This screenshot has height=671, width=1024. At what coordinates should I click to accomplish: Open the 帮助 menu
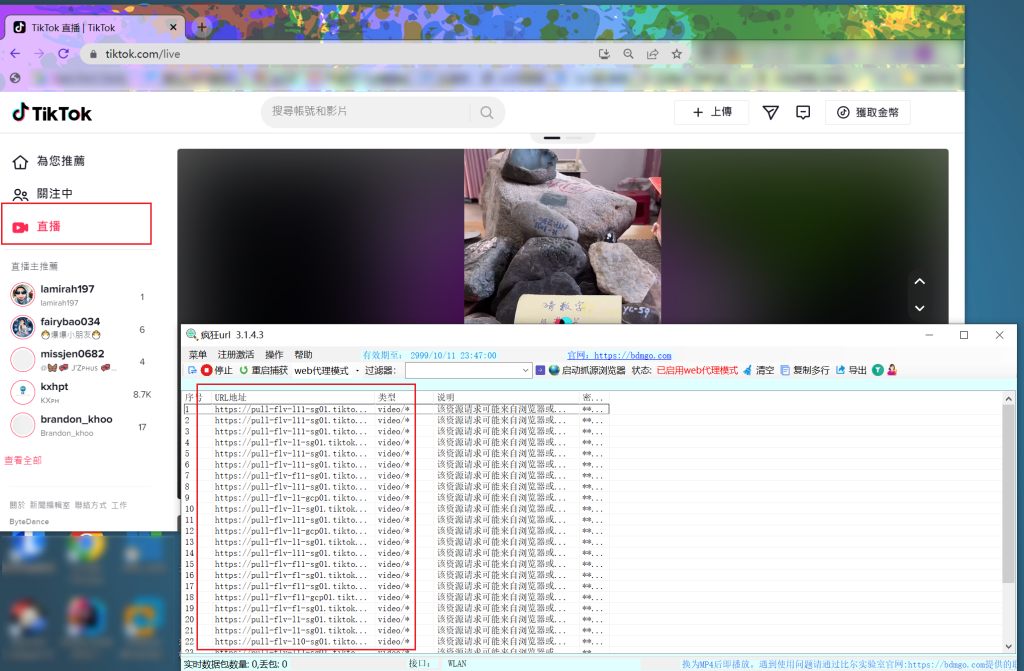click(304, 355)
